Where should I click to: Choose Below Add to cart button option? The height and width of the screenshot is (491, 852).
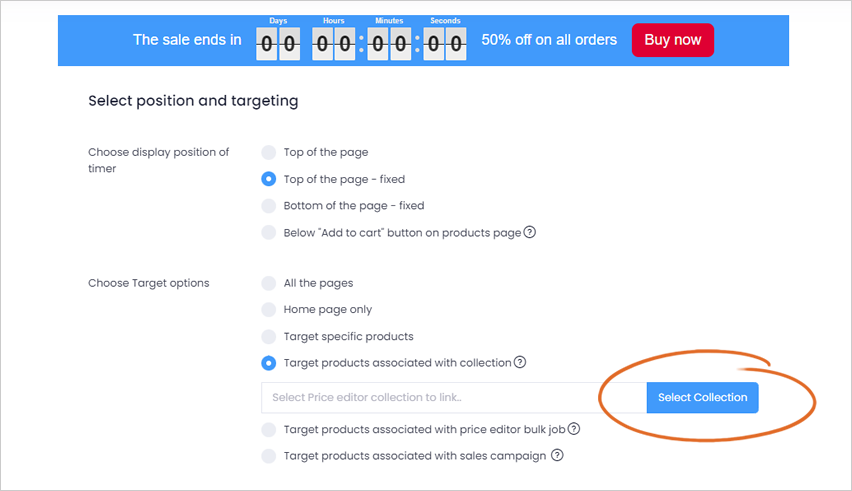[268, 232]
